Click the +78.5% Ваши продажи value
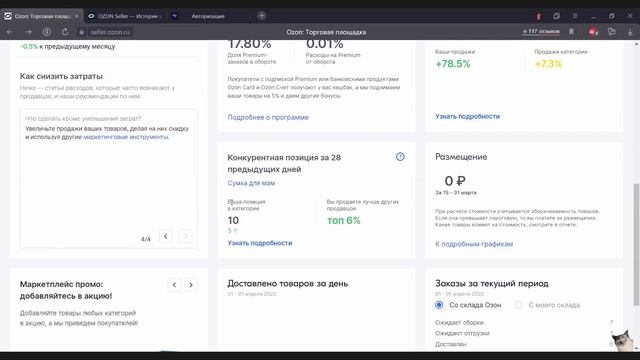640x360 pixels. coord(453,64)
